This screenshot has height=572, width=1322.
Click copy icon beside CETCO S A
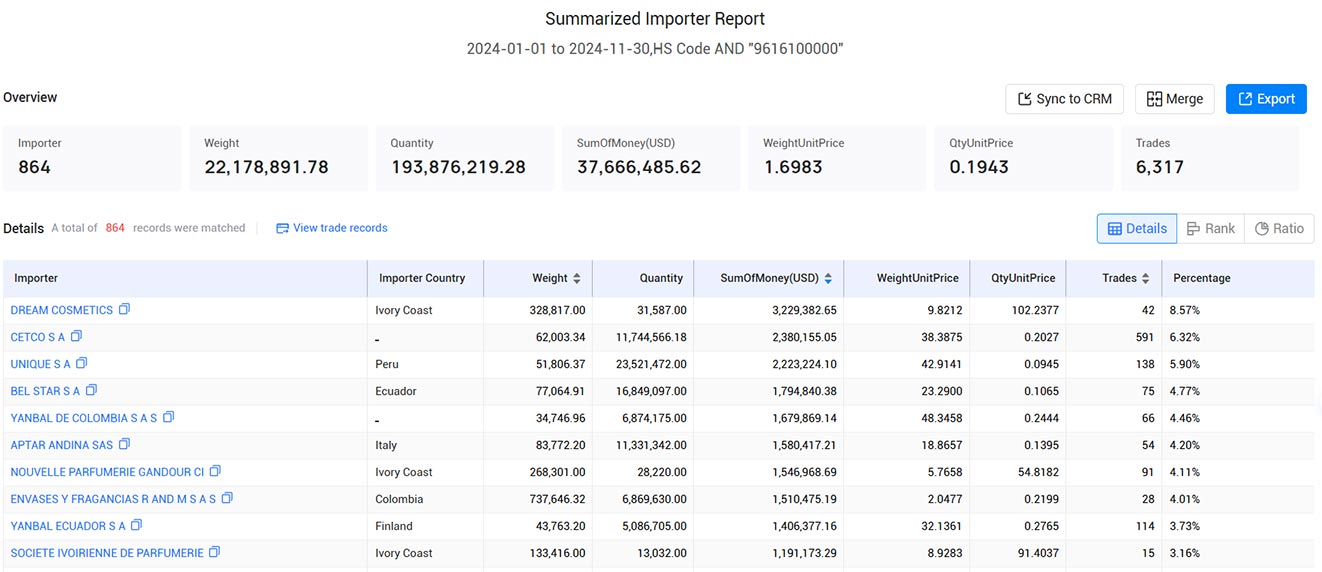(x=76, y=337)
